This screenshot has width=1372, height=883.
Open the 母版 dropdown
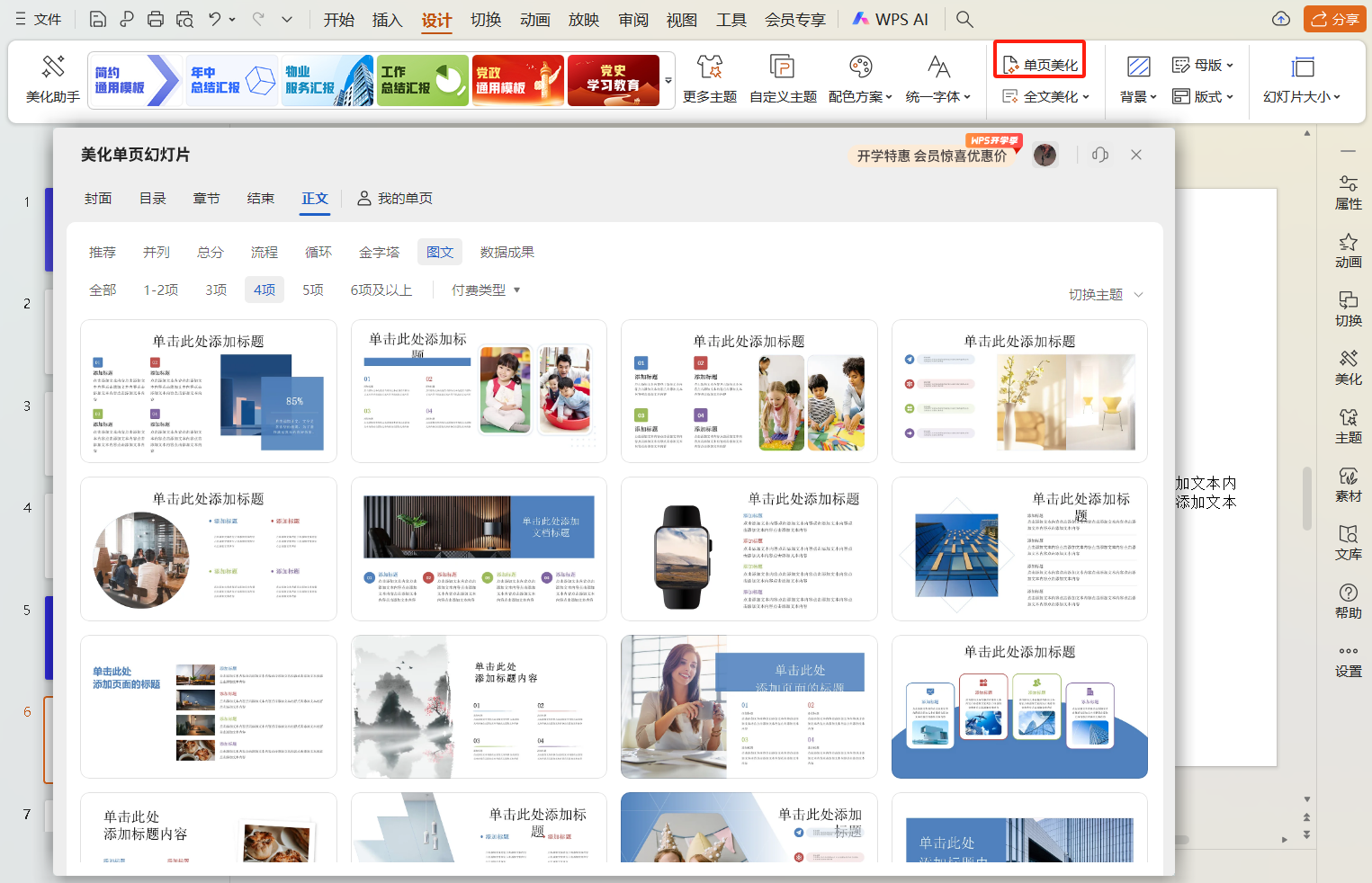pyautogui.click(x=1203, y=65)
